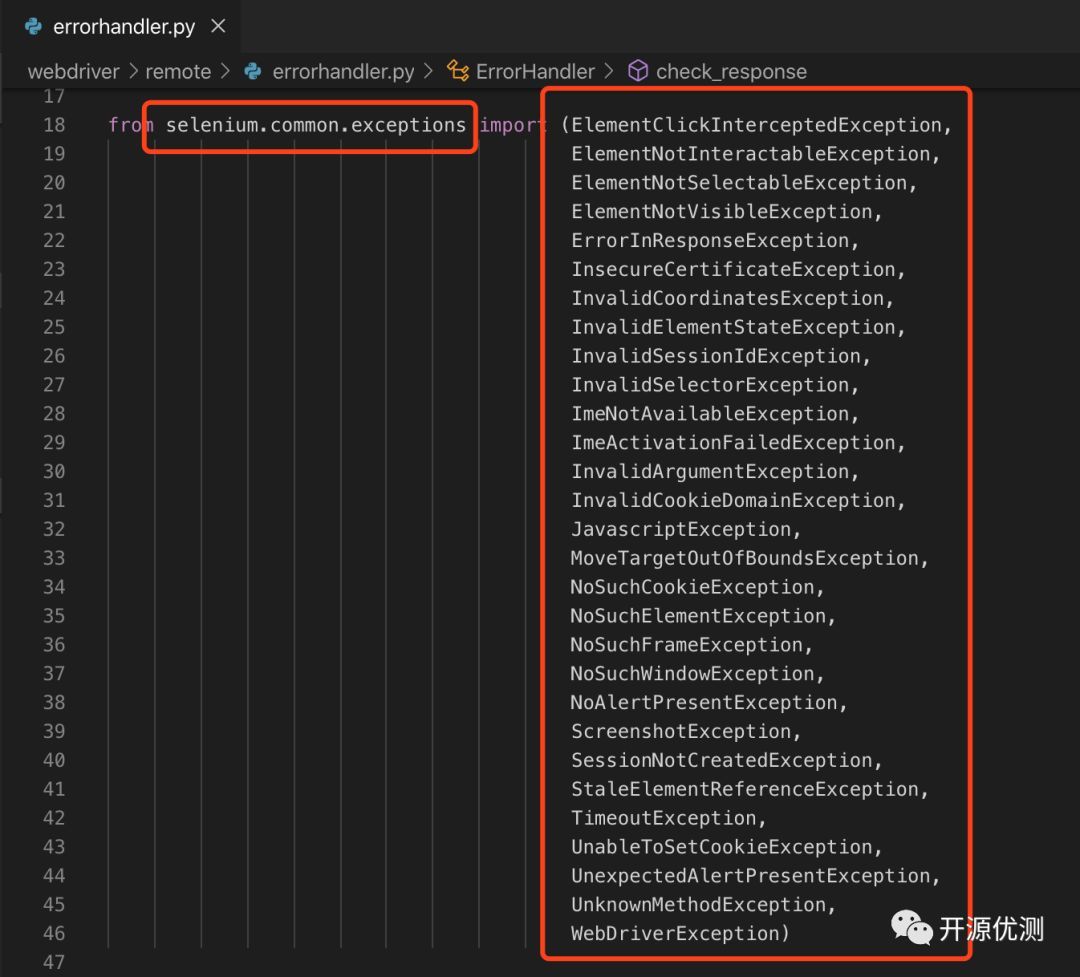
Task: Select the errorhandler.py editor tab
Action: click(121, 26)
